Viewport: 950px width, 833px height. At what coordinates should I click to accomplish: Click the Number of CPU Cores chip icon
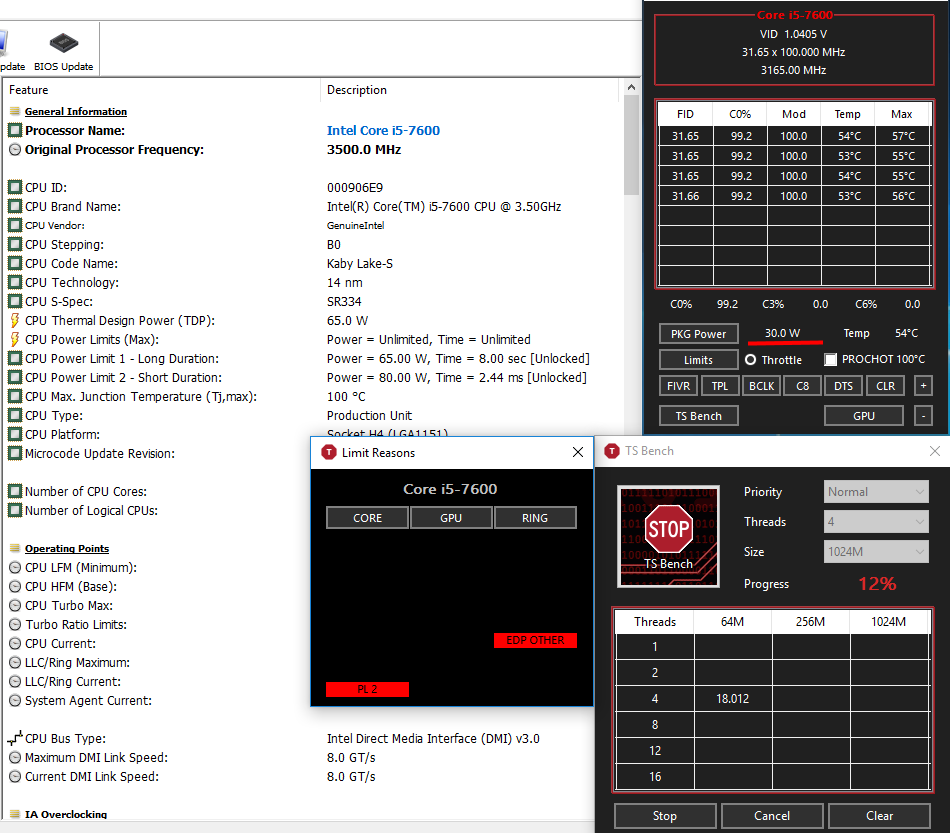15,491
